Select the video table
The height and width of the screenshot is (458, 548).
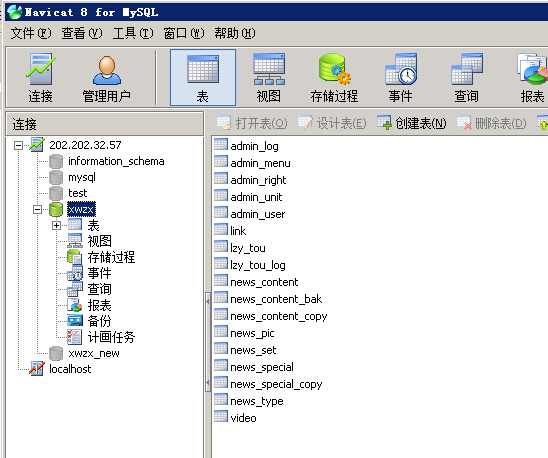click(x=243, y=418)
